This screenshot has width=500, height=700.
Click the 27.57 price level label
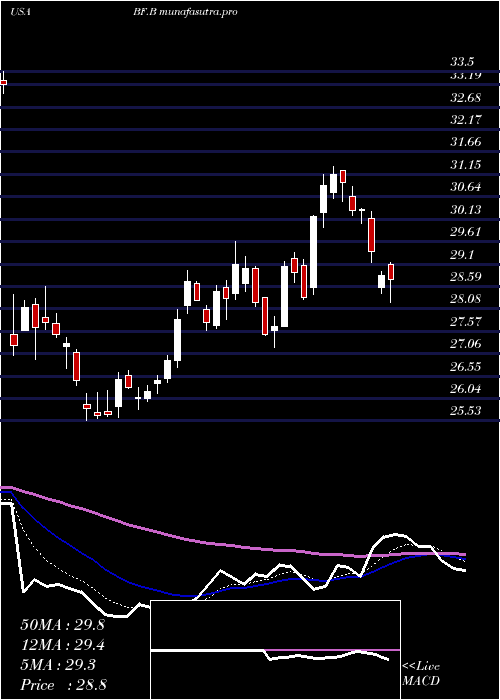tap(466, 322)
